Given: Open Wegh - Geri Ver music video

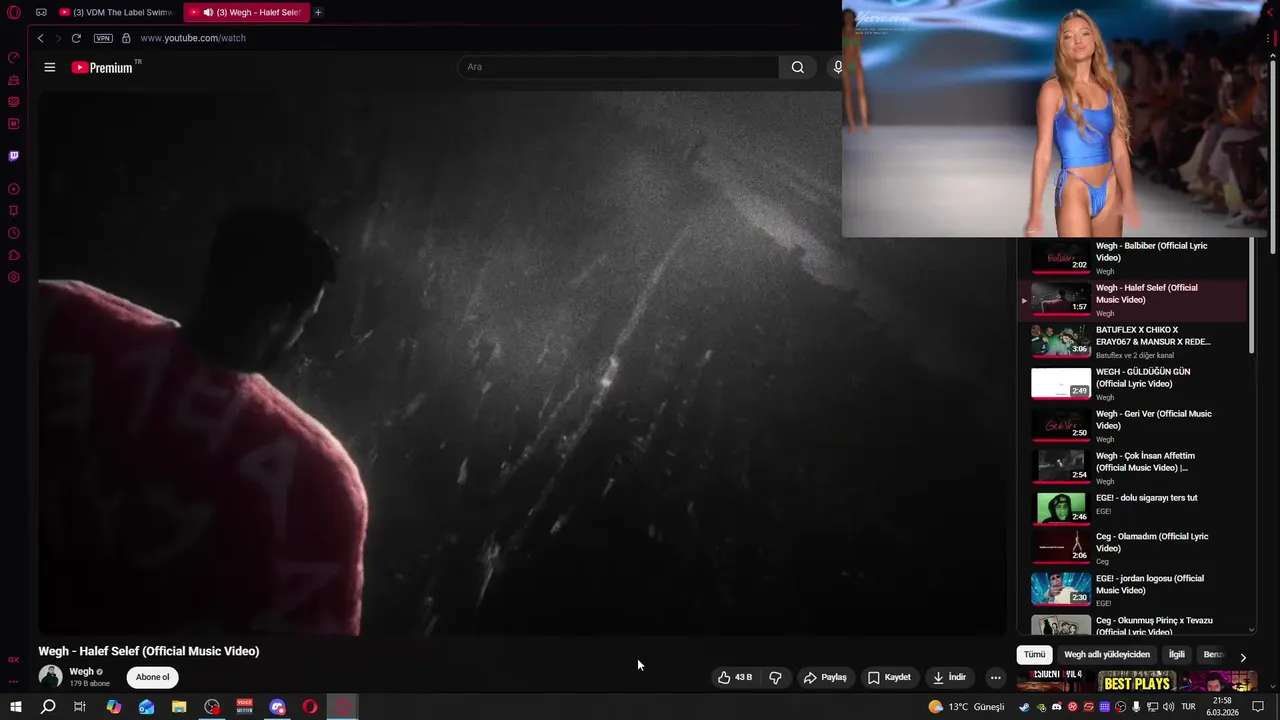Looking at the screenshot, I should (1132, 425).
